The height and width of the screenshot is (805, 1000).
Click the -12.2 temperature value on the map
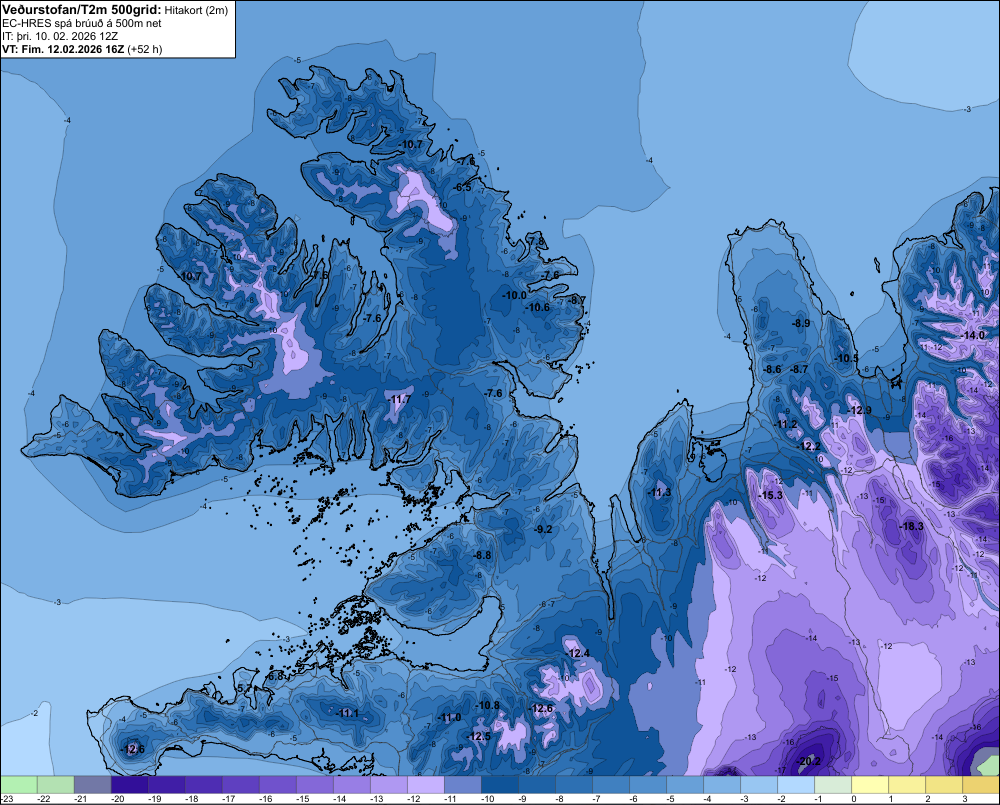809,446
